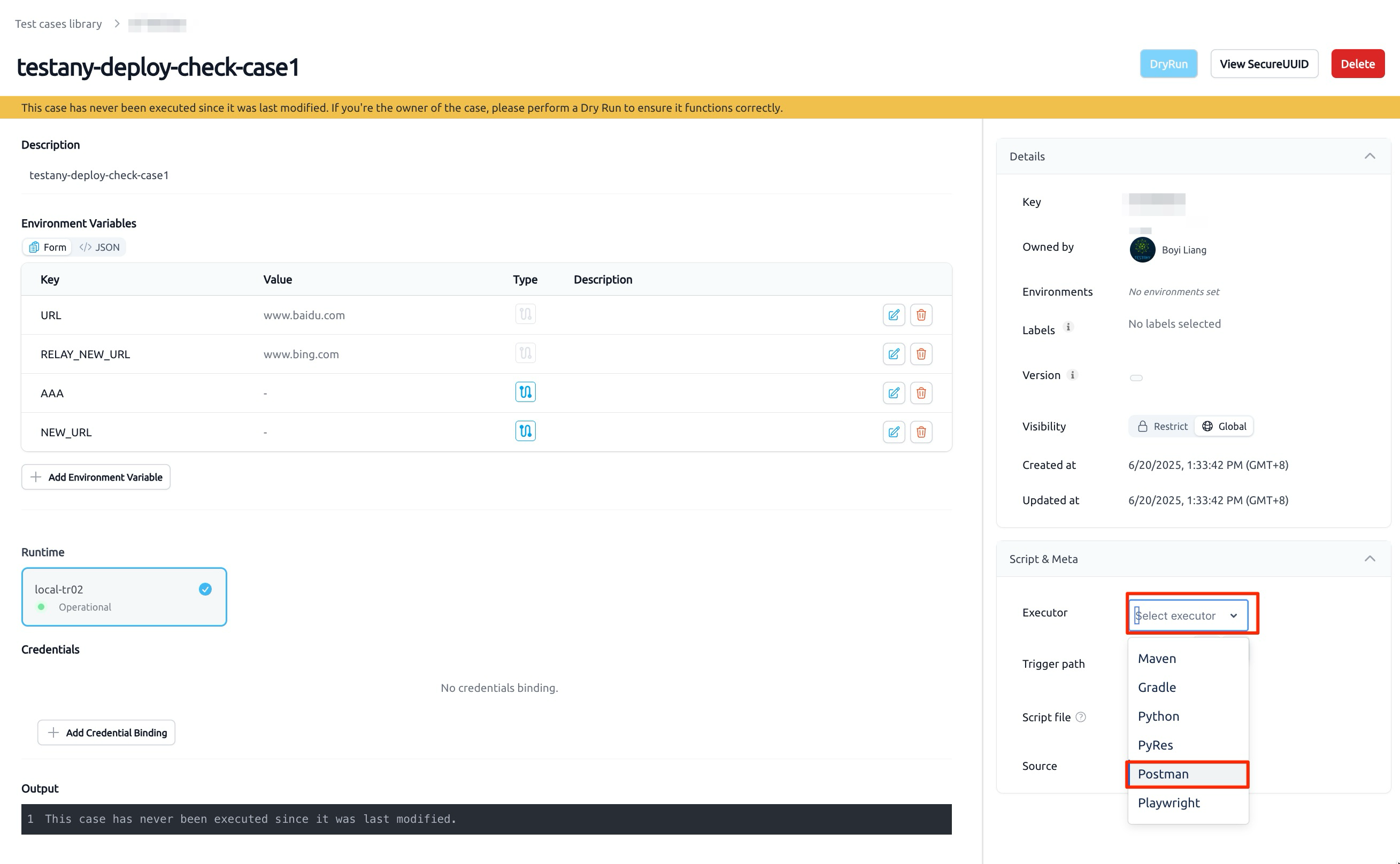The height and width of the screenshot is (864, 1400).
Task: Click the type icon for NEW_URL variable
Action: (525, 431)
